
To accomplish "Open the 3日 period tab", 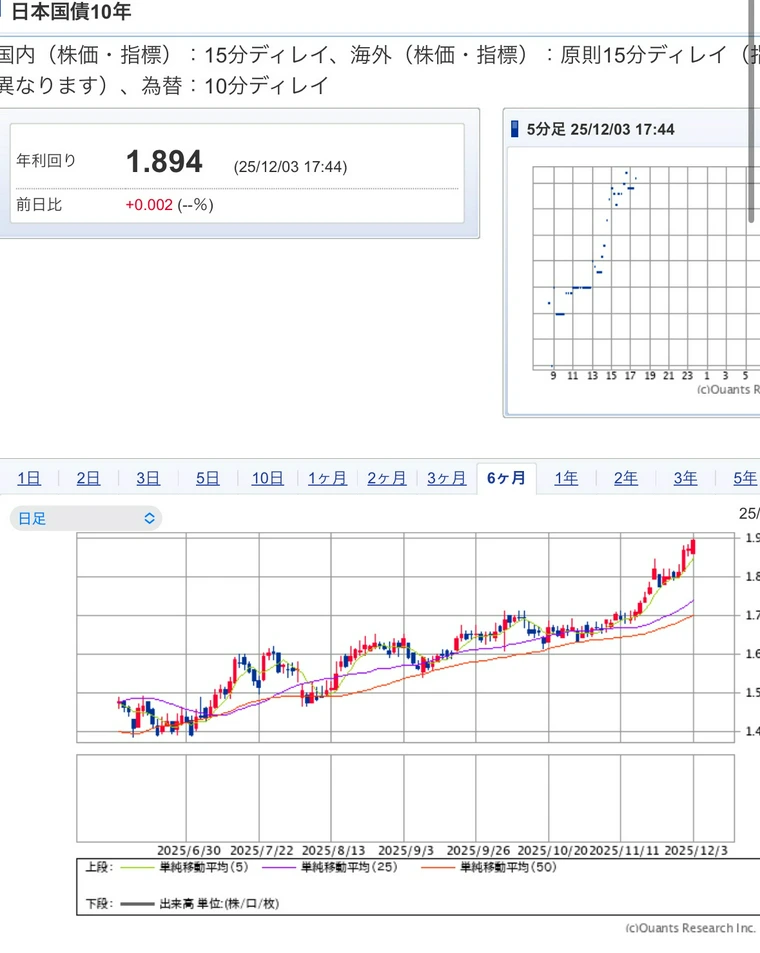I will pos(148,478).
